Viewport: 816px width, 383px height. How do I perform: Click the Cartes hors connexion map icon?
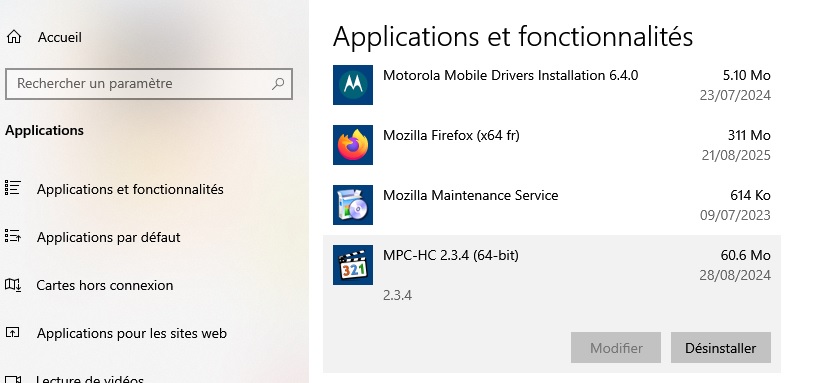12,285
